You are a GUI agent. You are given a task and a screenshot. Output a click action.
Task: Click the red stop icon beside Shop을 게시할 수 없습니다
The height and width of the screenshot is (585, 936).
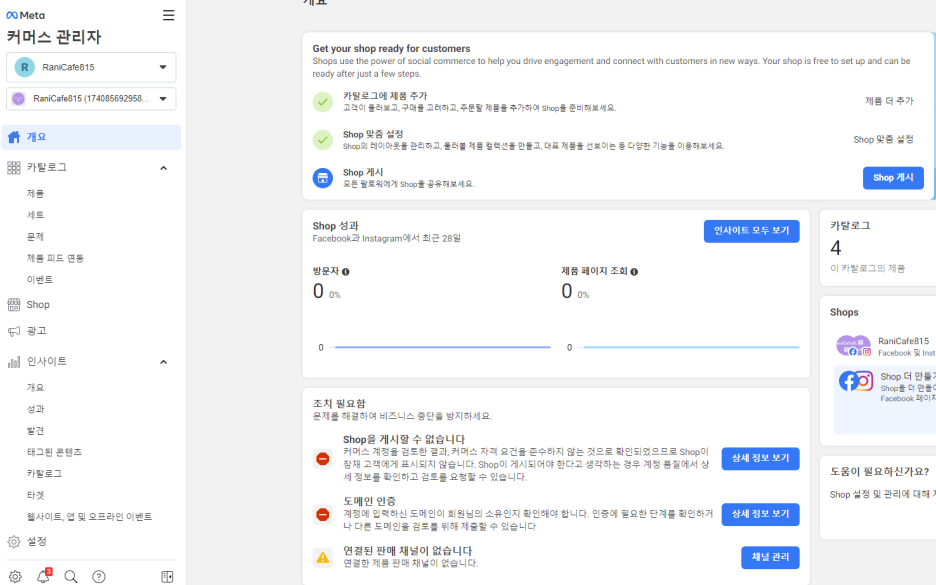[x=323, y=458]
